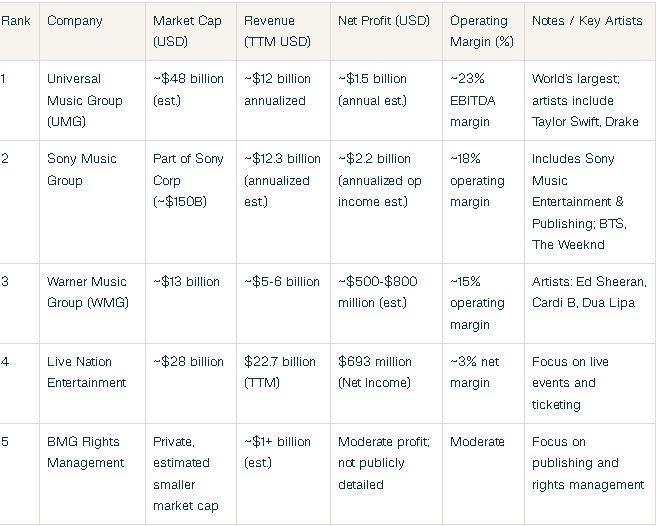This screenshot has width=656, height=526.
Task: Click the $693 million Net Income cell
Action: pyautogui.click(x=375, y=372)
